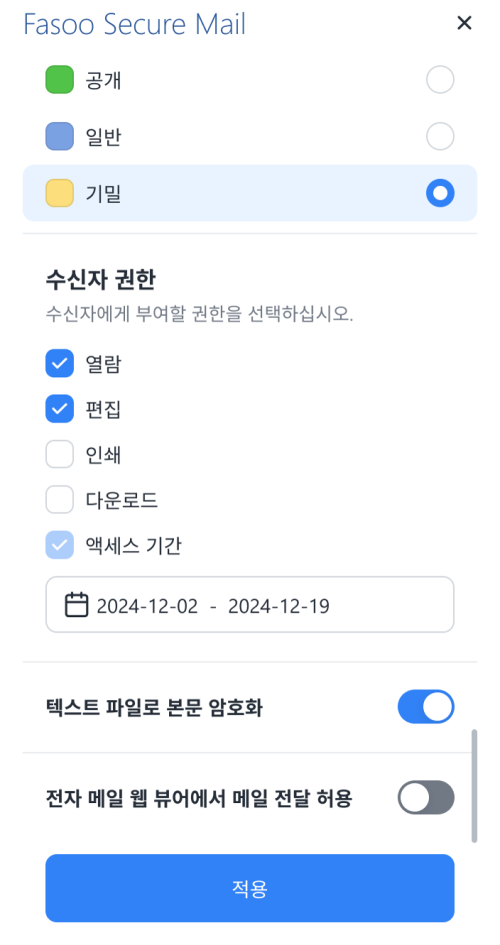Image resolution: width=500 pixels, height=945 pixels.
Task: Open the access period date range field
Action: click(250, 605)
